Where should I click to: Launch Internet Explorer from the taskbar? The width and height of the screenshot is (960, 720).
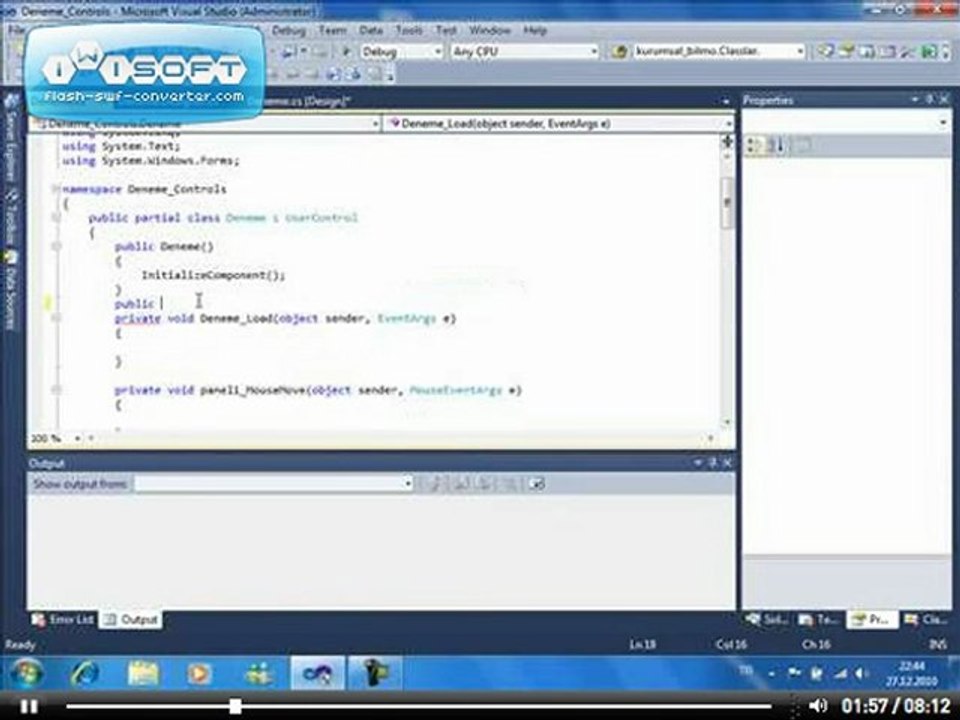(84, 674)
